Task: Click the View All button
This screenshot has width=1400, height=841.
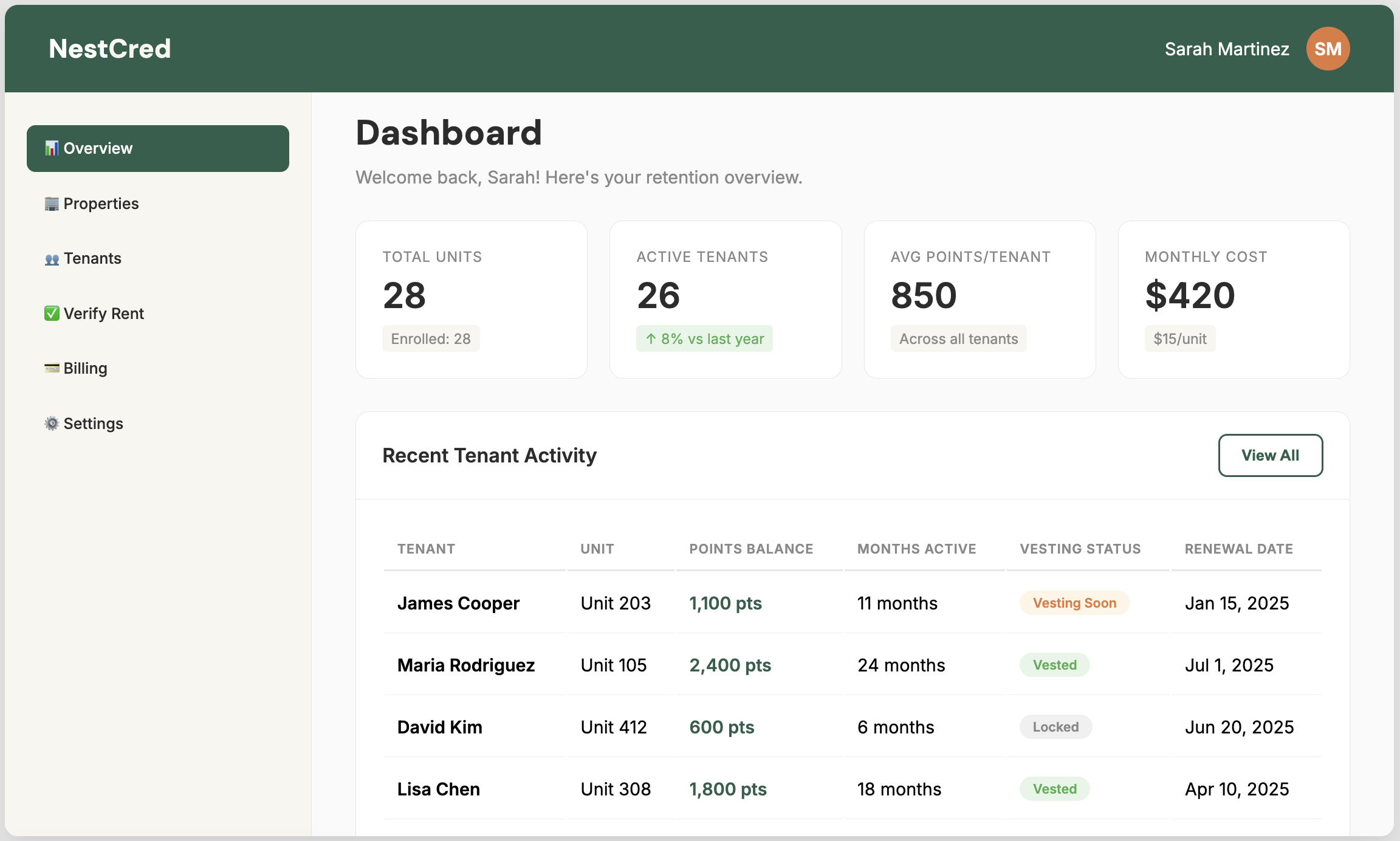Action: click(x=1271, y=455)
